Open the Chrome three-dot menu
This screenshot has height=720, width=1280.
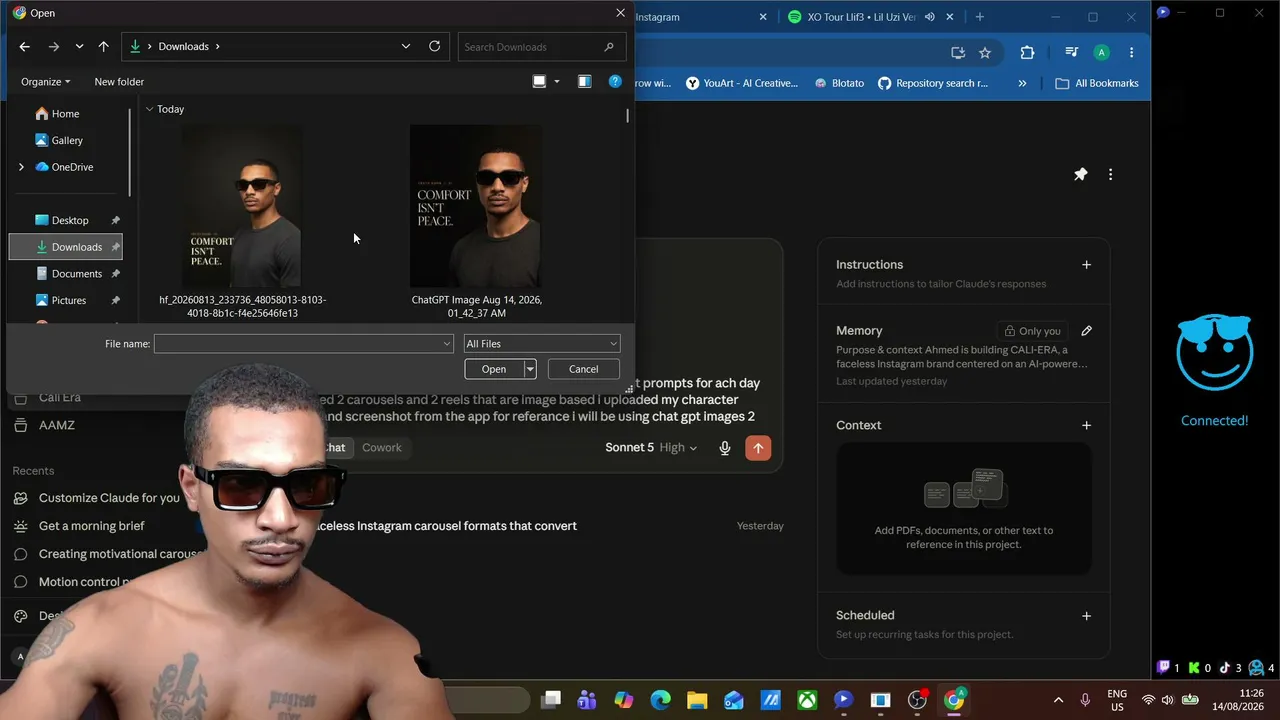point(1131,53)
